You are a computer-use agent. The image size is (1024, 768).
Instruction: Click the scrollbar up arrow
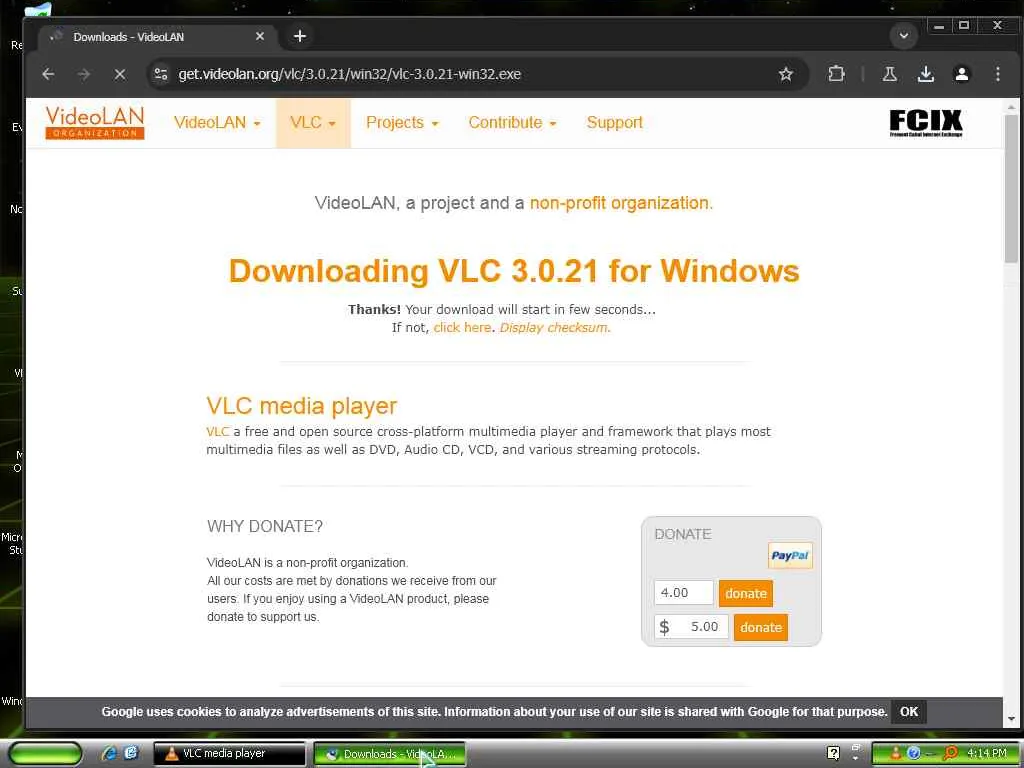pos(1011,107)
